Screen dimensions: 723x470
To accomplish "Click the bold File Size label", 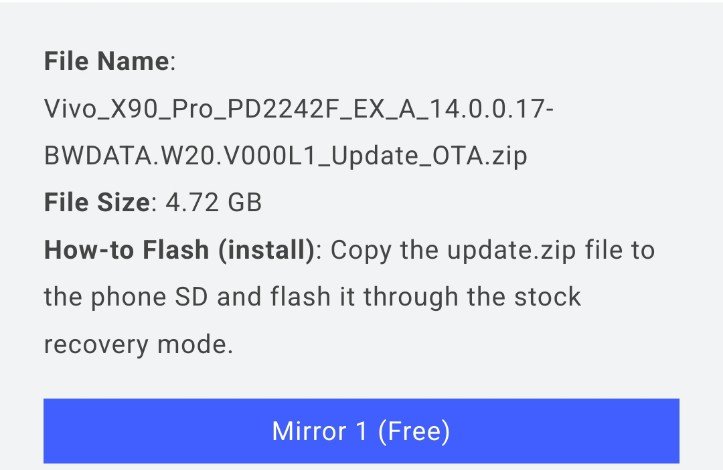I will [x=96, y=203].
